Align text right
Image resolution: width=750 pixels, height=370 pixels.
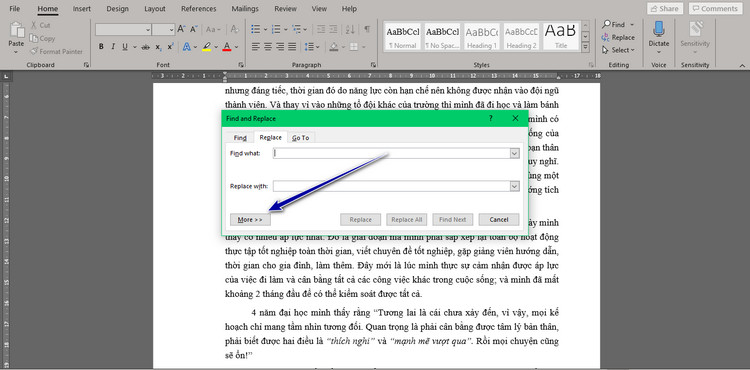coord(280,47)
